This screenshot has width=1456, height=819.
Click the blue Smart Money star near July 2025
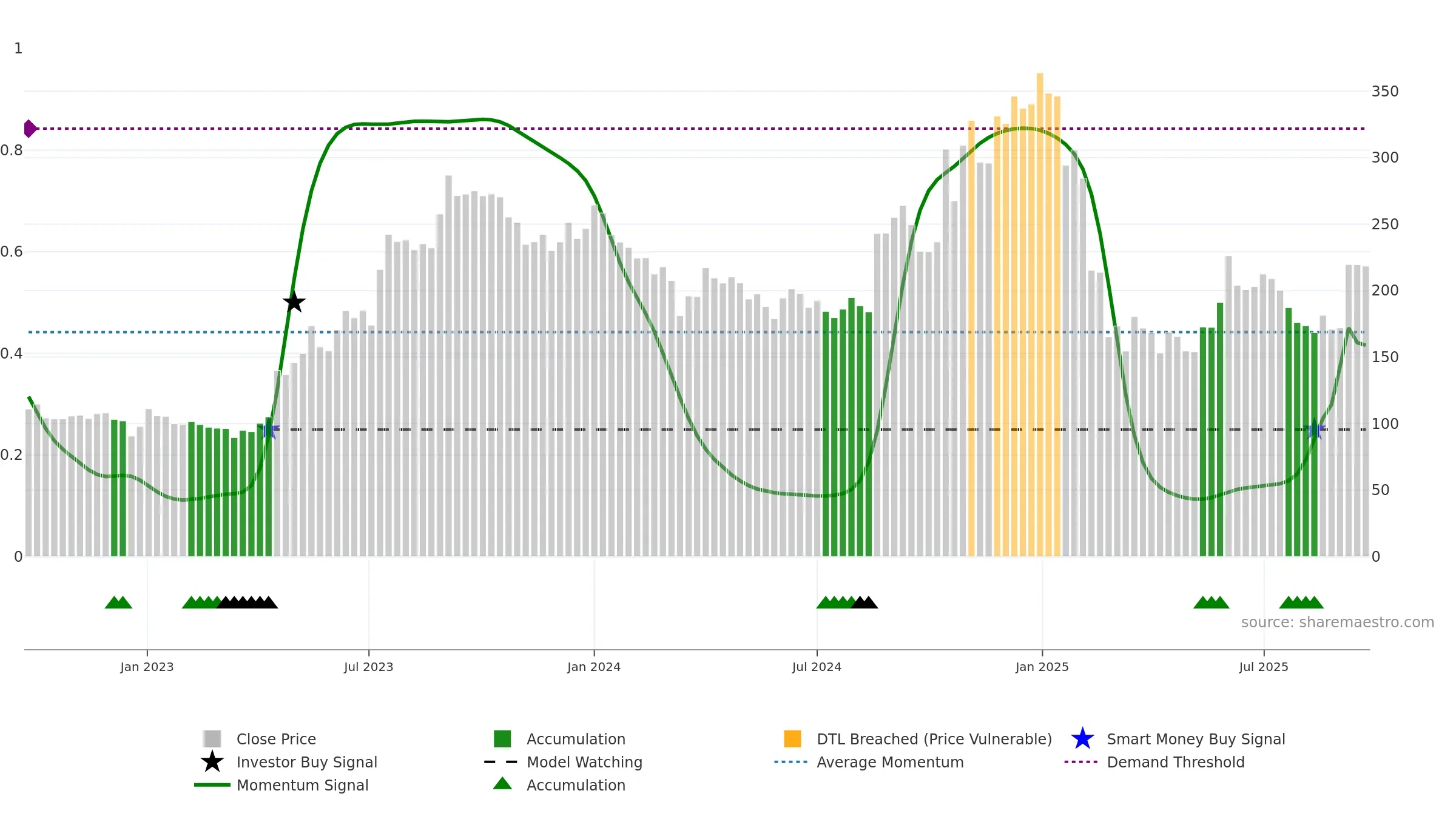pyautogui.click(x=1314, y=430)
